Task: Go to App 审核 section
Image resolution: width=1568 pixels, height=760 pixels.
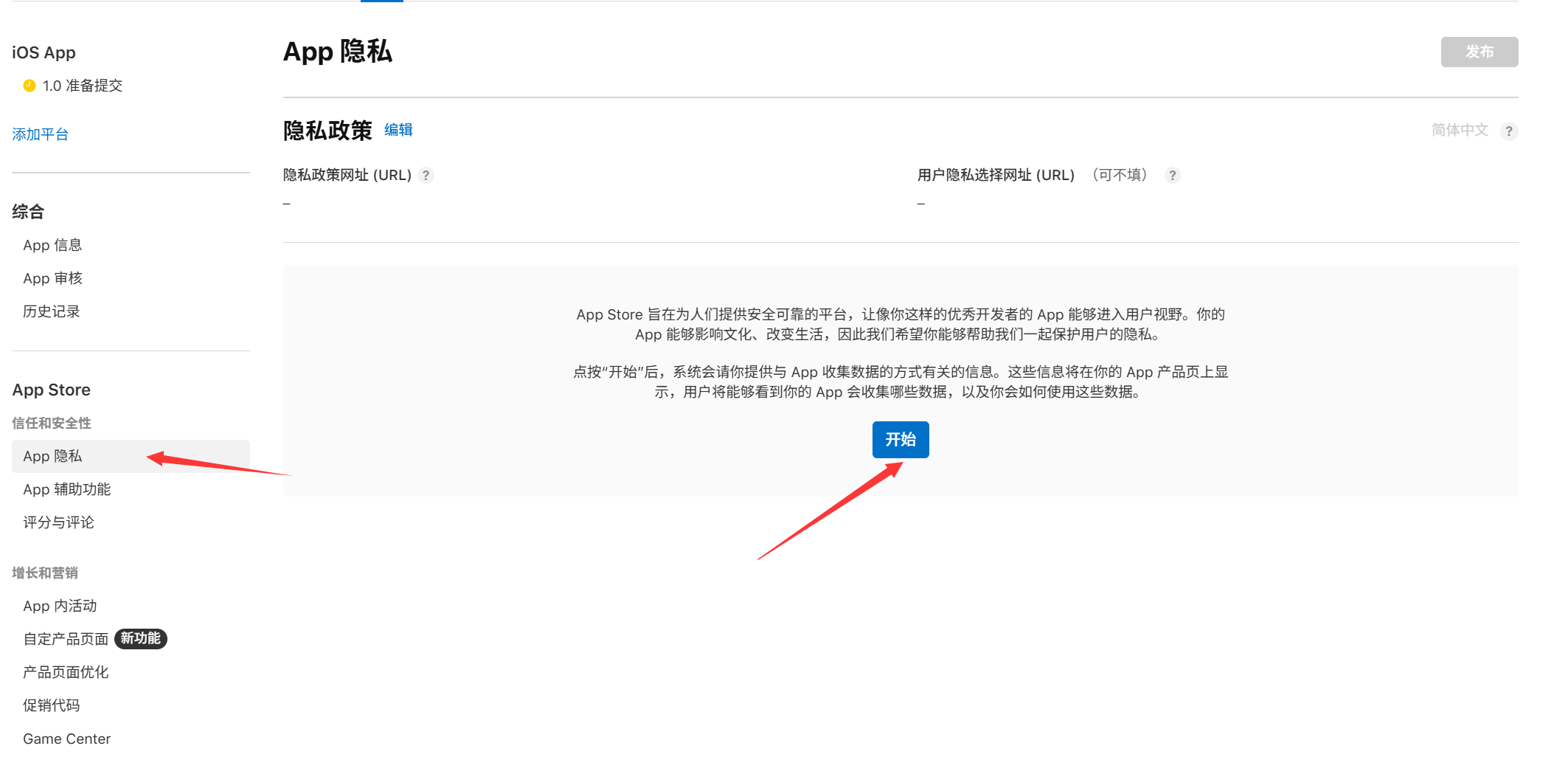Action: [52, 278]
